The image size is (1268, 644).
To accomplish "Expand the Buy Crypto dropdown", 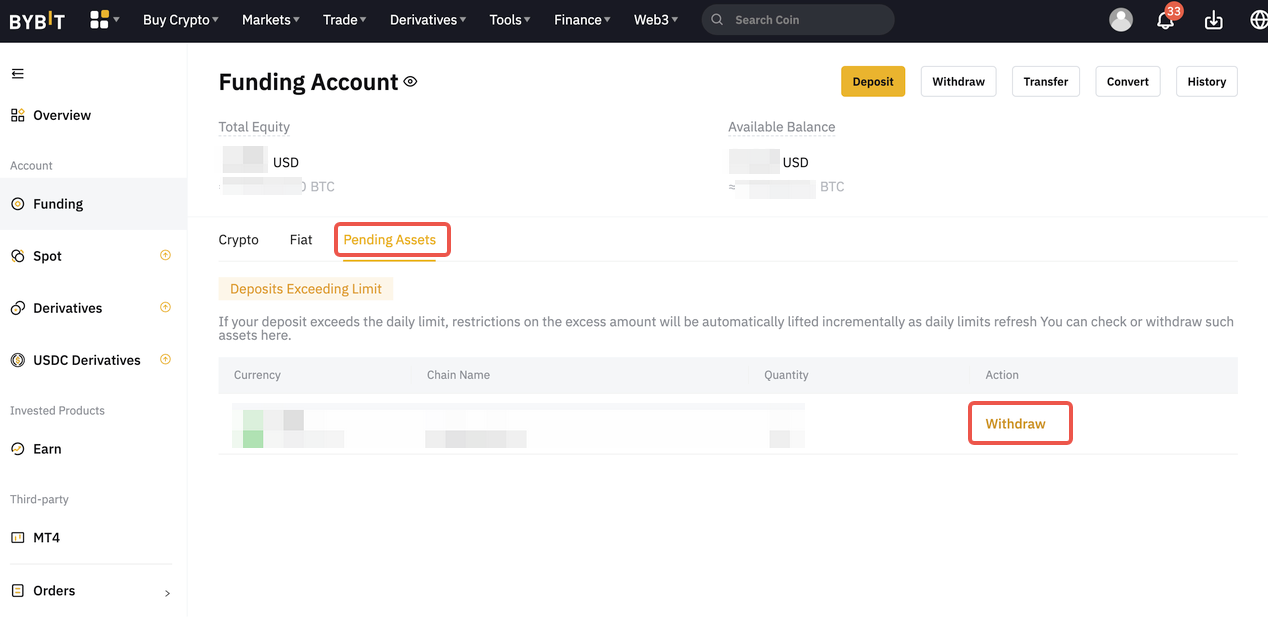I will (x=181, y=20).
